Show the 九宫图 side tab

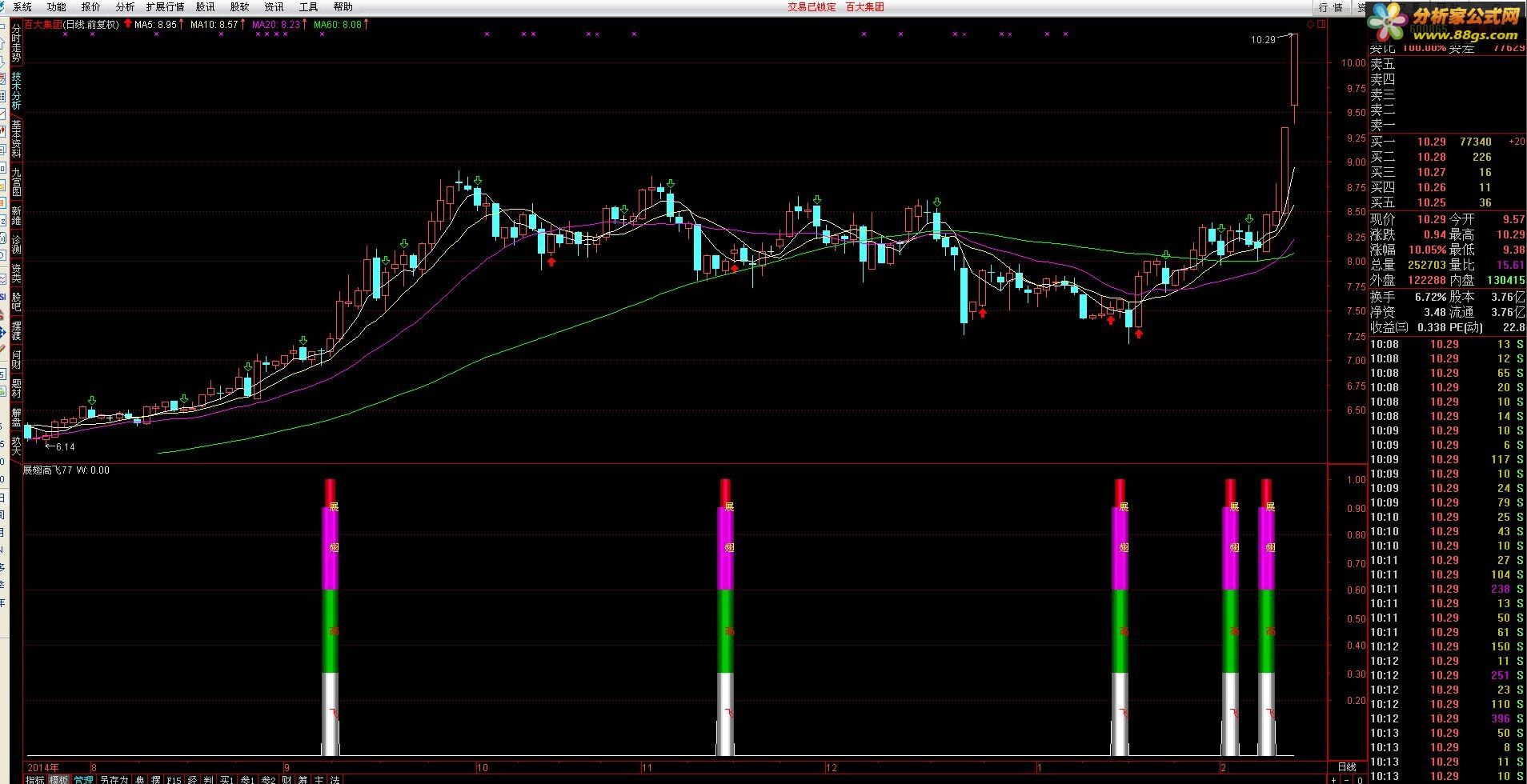[x=15, y=182]
